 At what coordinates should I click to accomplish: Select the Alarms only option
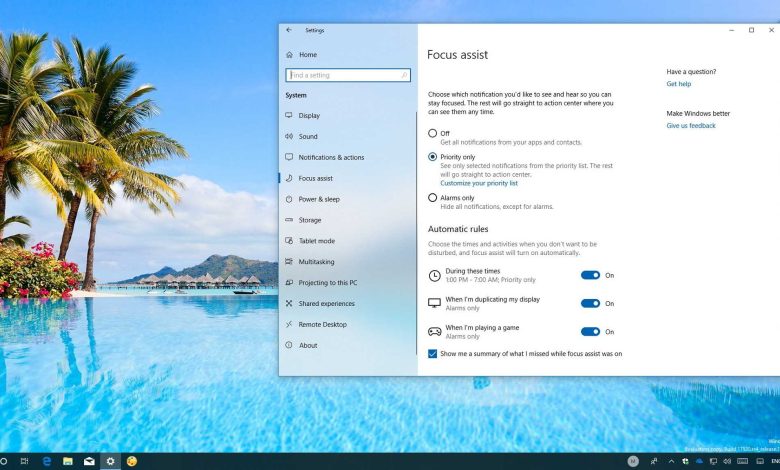[433, 198]
